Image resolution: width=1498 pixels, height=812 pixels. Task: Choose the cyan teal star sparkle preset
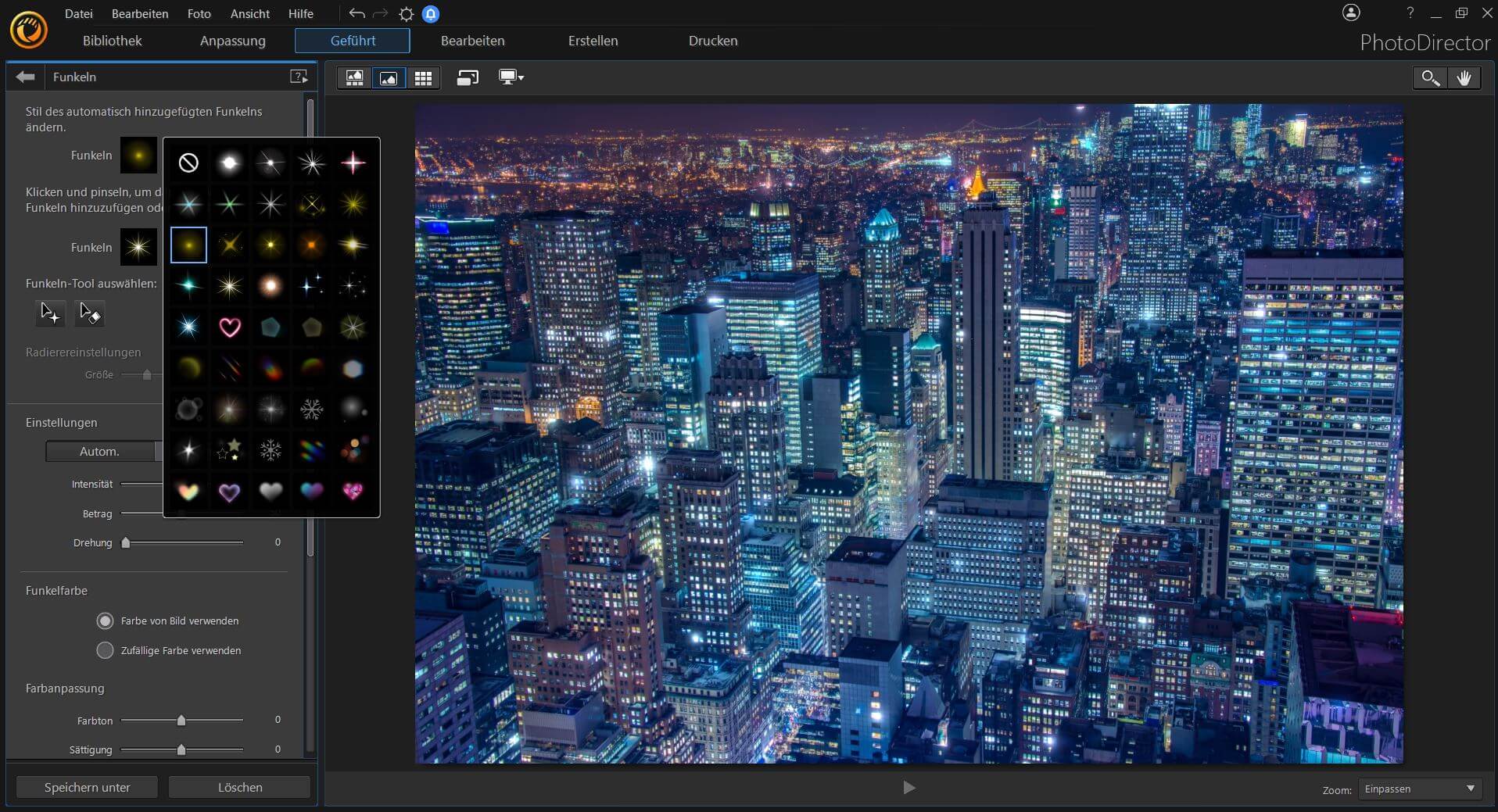coord(188,285)
